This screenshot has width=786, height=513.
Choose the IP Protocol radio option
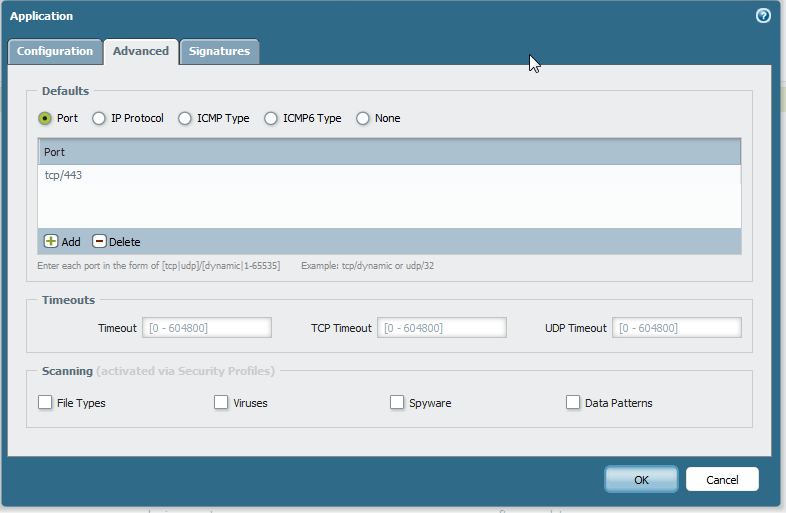[99, 118]
